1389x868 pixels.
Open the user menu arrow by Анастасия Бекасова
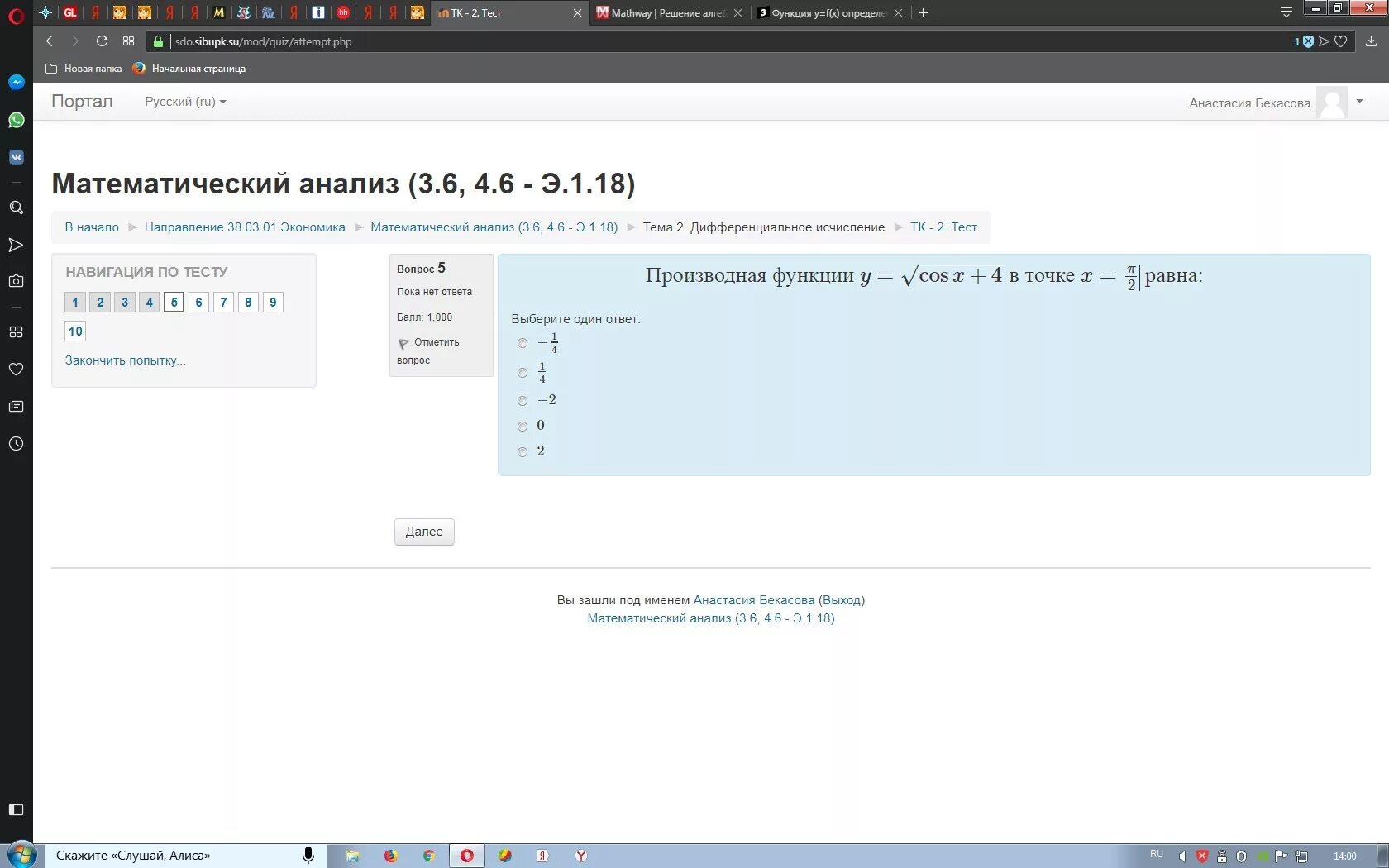pos(1360,101)
